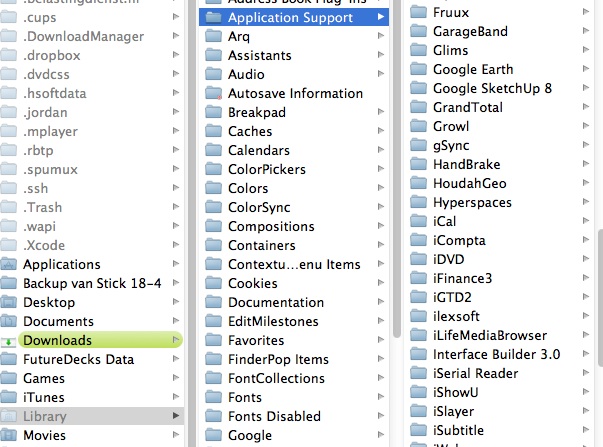Click the iShowU folder icon

click(418, 392)
